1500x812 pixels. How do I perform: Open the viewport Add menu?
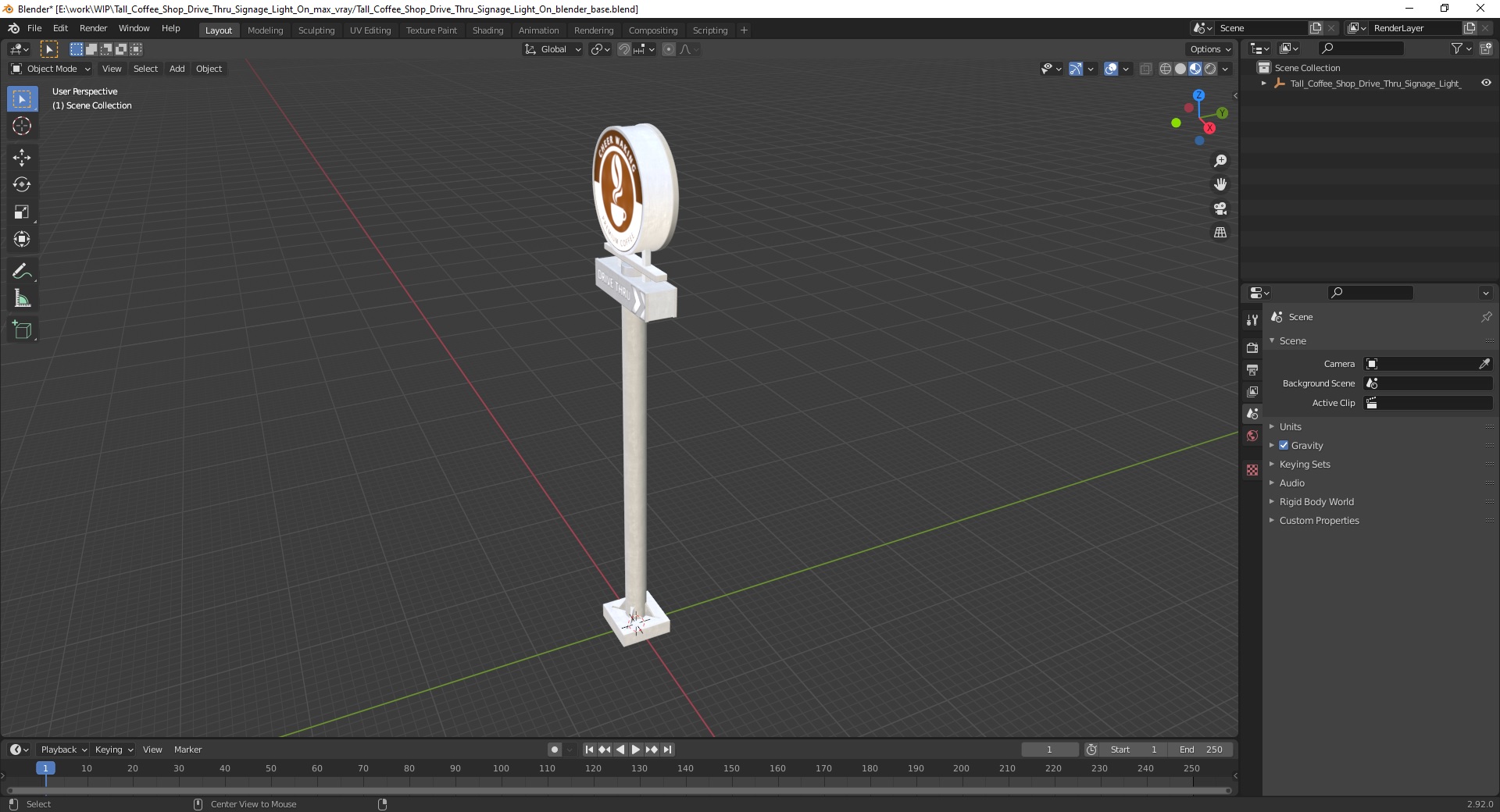[177, 69]
